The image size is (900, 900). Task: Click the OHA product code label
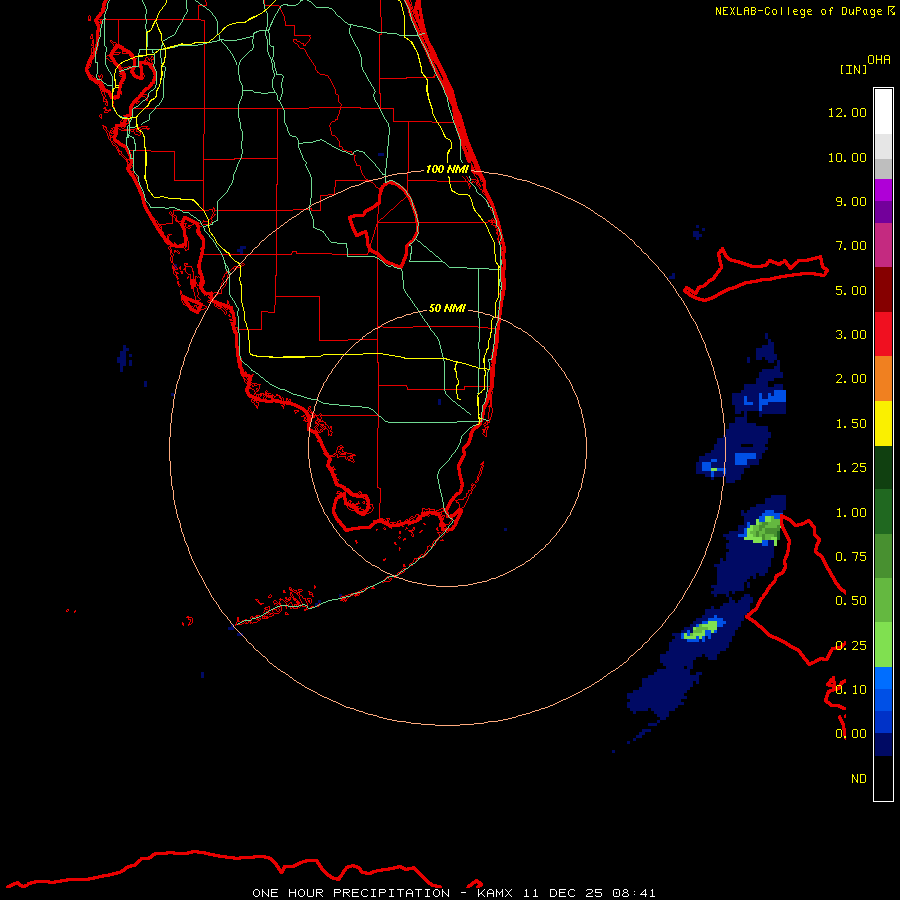point(879,60)
